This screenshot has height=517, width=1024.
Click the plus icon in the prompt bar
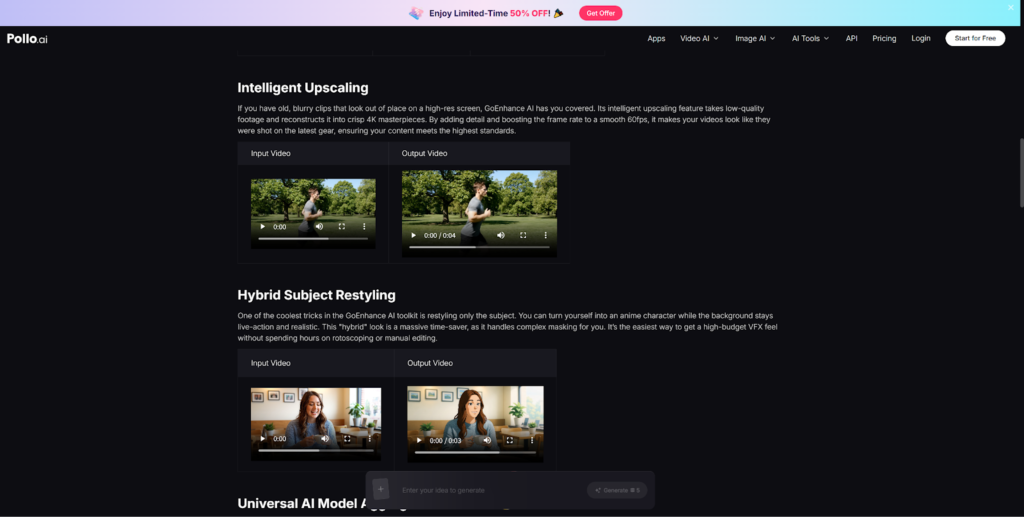(x=381, y=489)
